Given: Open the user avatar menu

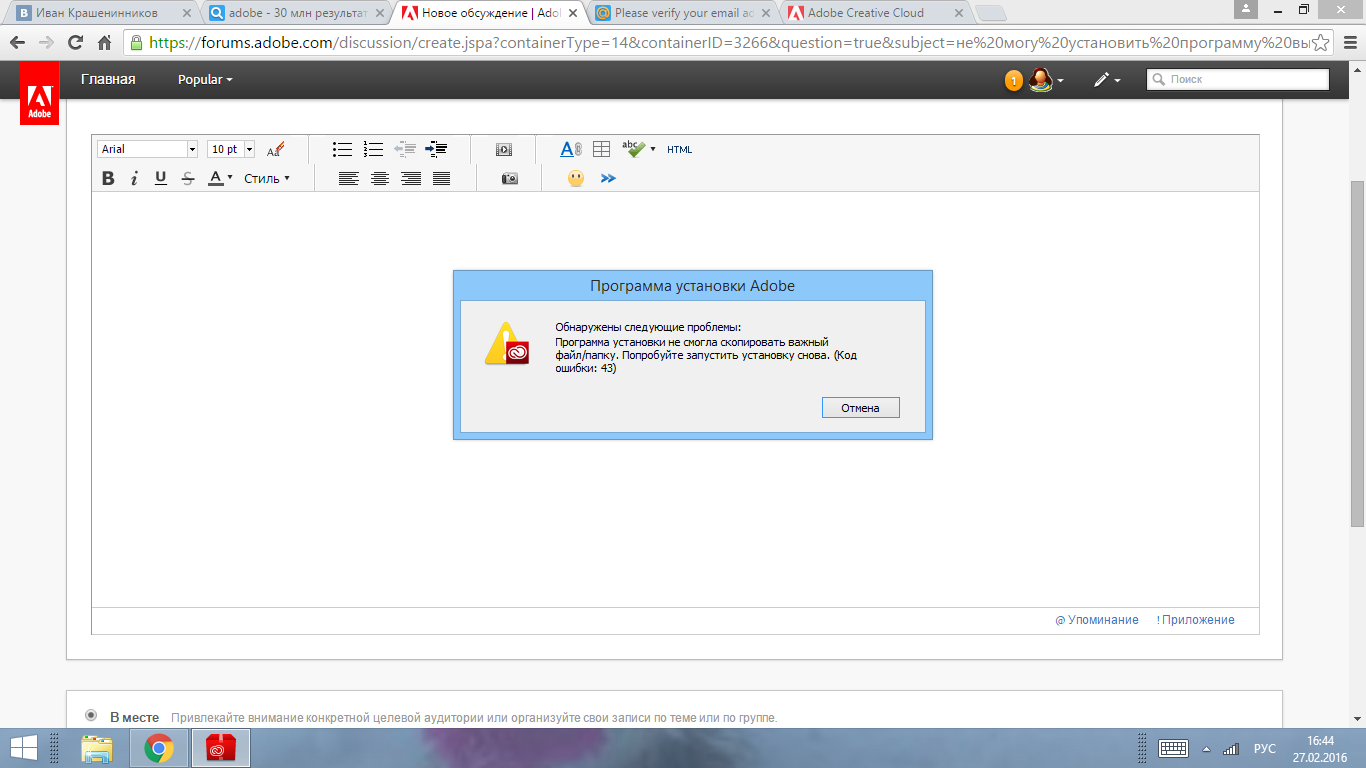Looking at the screenshot, I should click(x=1046, y=80).
